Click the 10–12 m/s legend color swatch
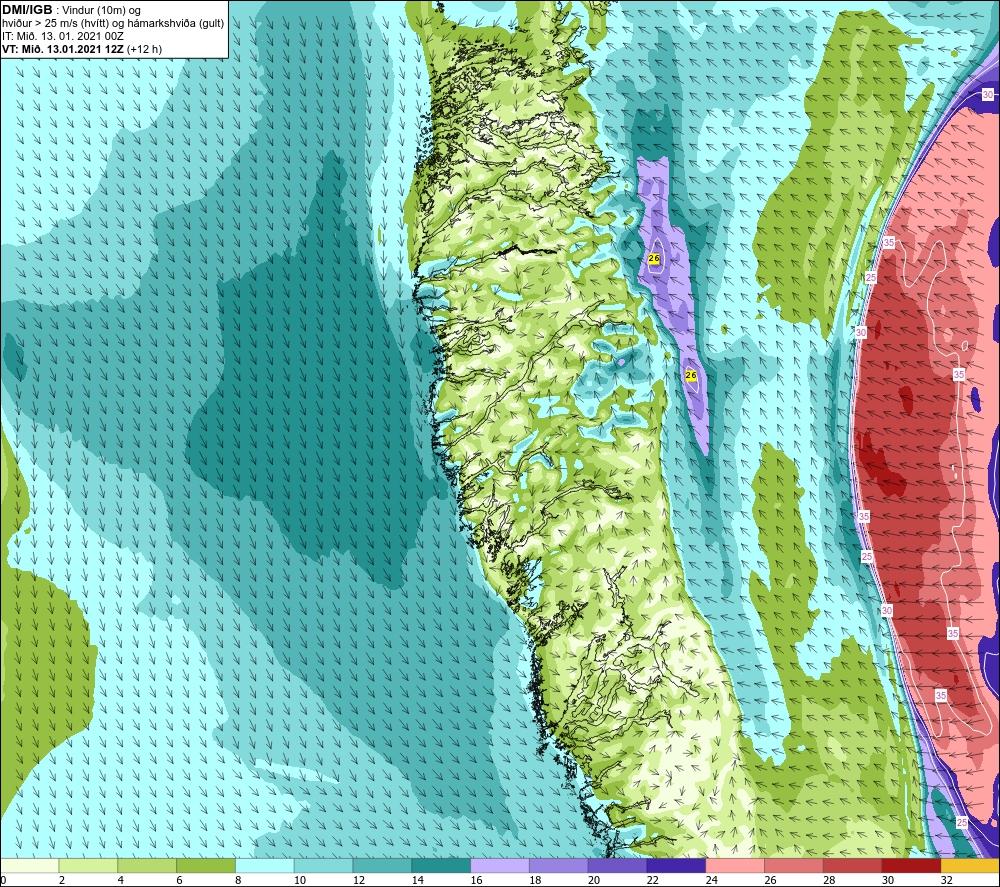The height and width of the screenshot is (887, 1000). (x=323, y=866)
